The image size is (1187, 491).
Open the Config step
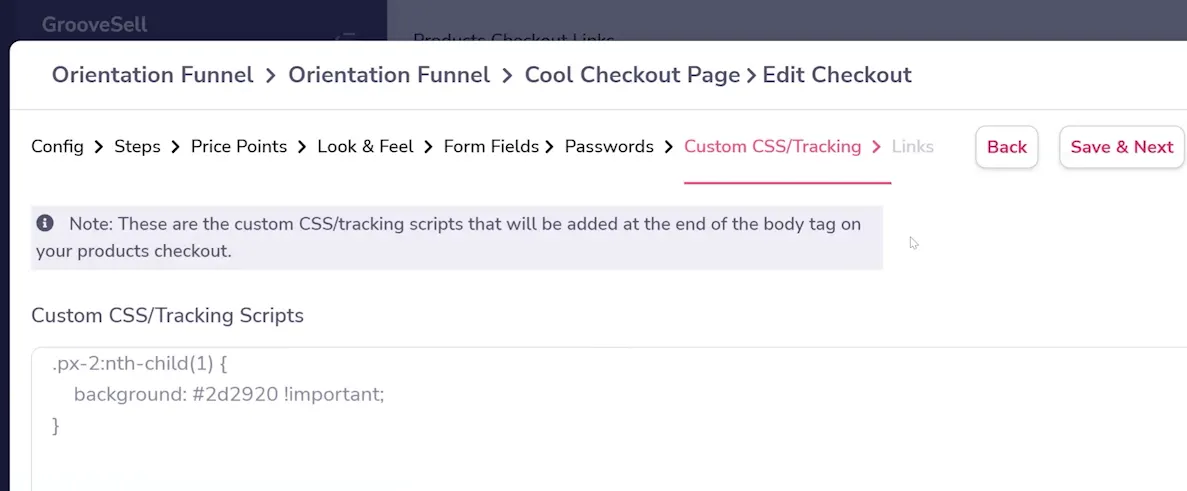click(x=58, y=147)
